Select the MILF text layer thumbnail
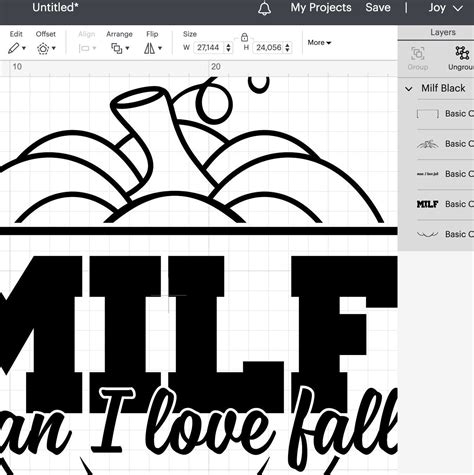This screenshot has width=474, height=475. click(428, 204)
